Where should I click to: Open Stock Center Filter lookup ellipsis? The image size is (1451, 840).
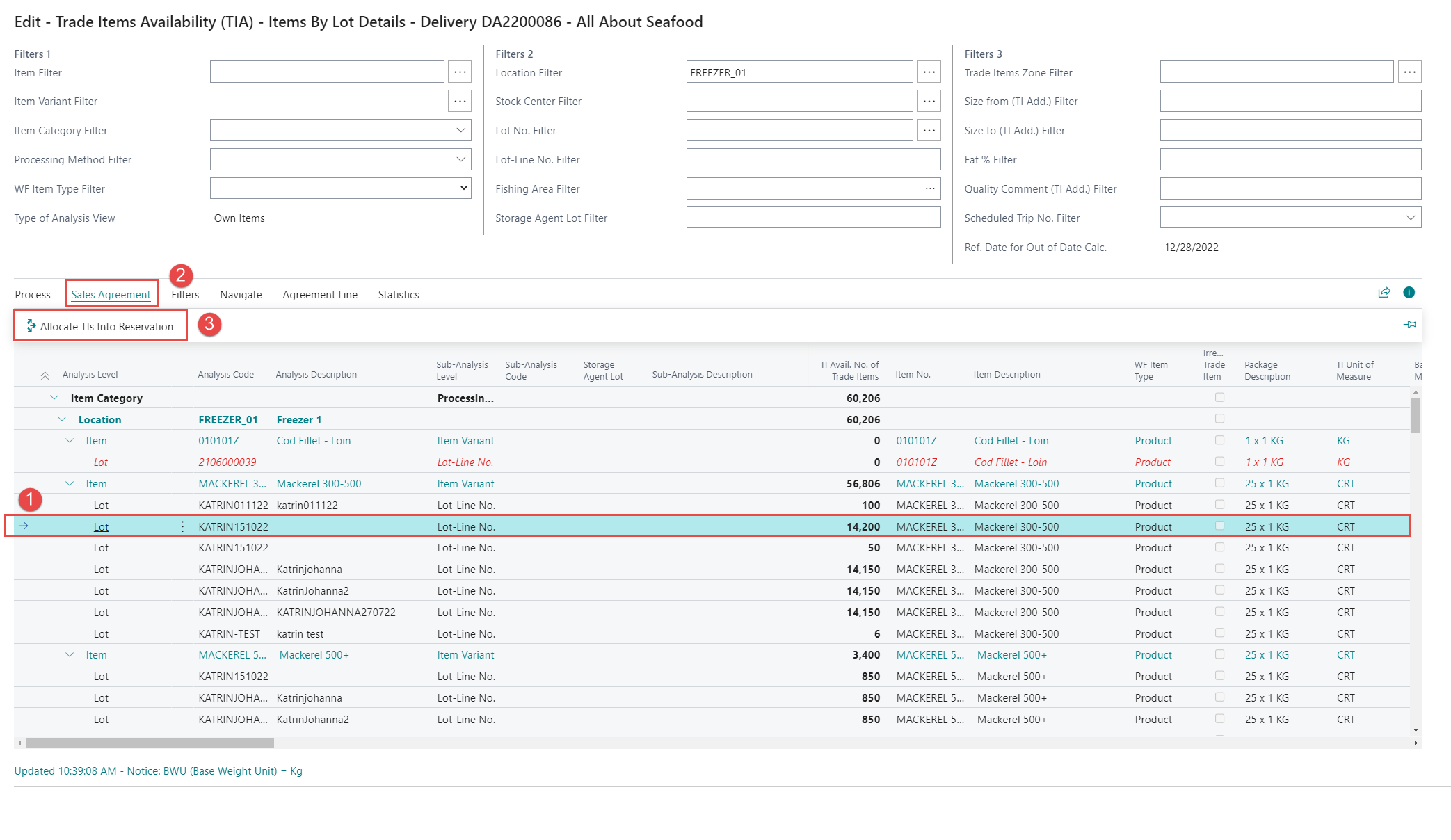pyautogui.click(x=929, y=101)
